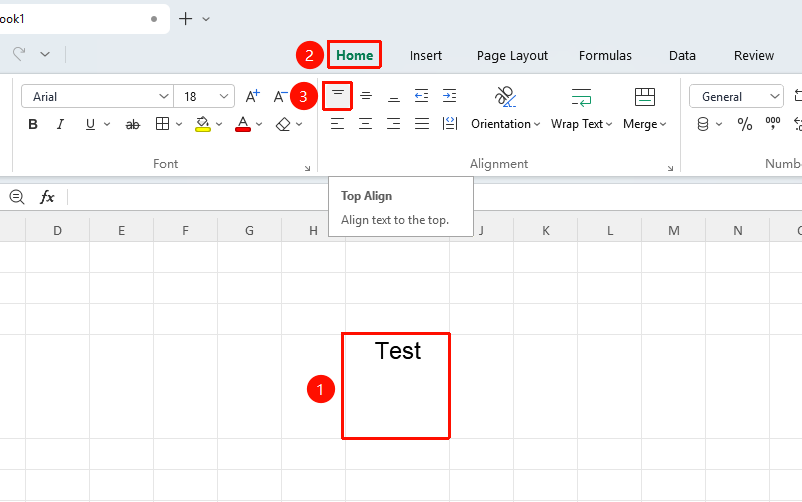This screenshot has width=802, height=502.
Task: Increase font size with A+ icon
Action: (253, 96)
